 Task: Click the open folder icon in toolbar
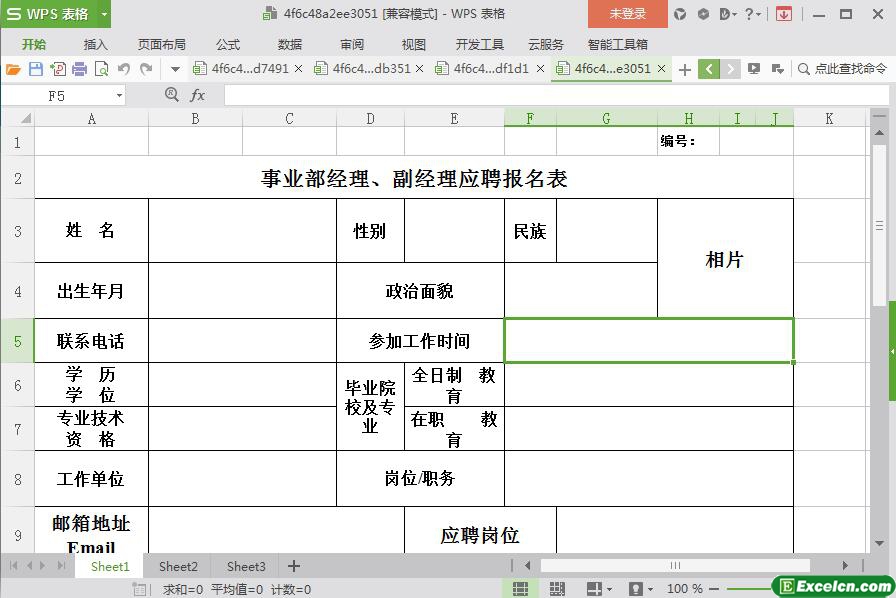click(13, 69)
